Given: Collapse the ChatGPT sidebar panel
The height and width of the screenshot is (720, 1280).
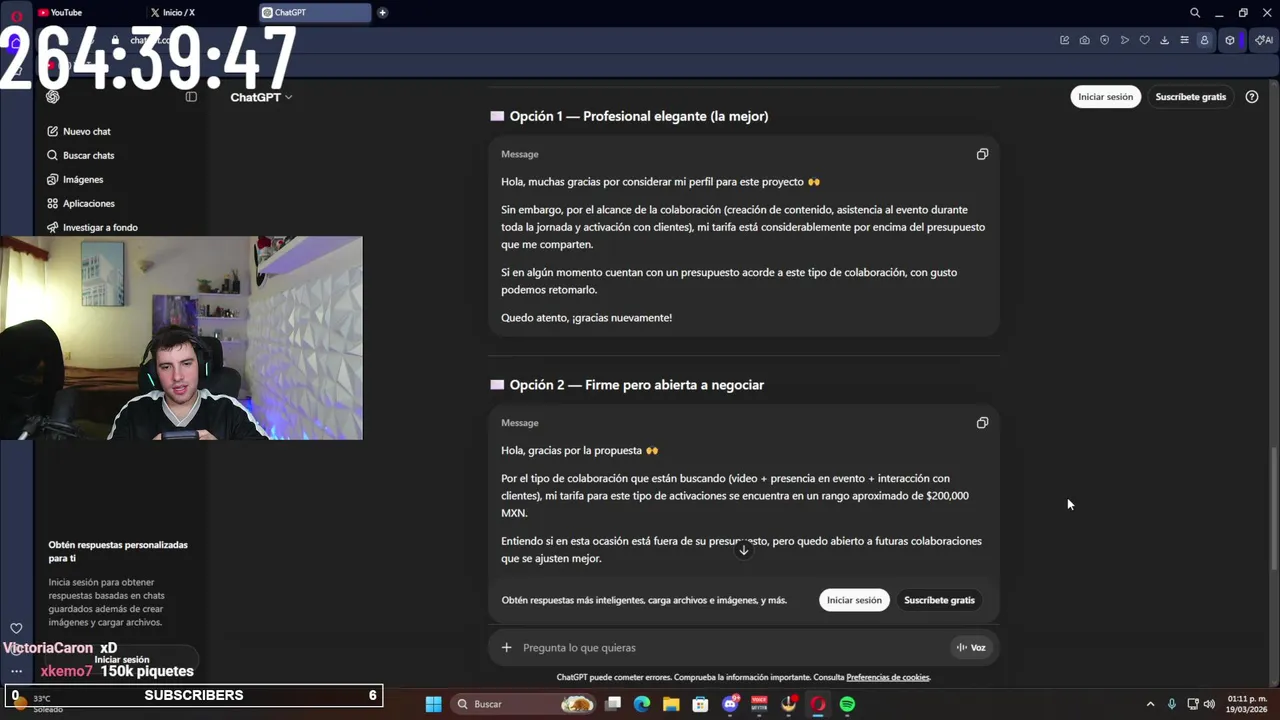Looking at the screenshot, I should [x=191, y=97].
